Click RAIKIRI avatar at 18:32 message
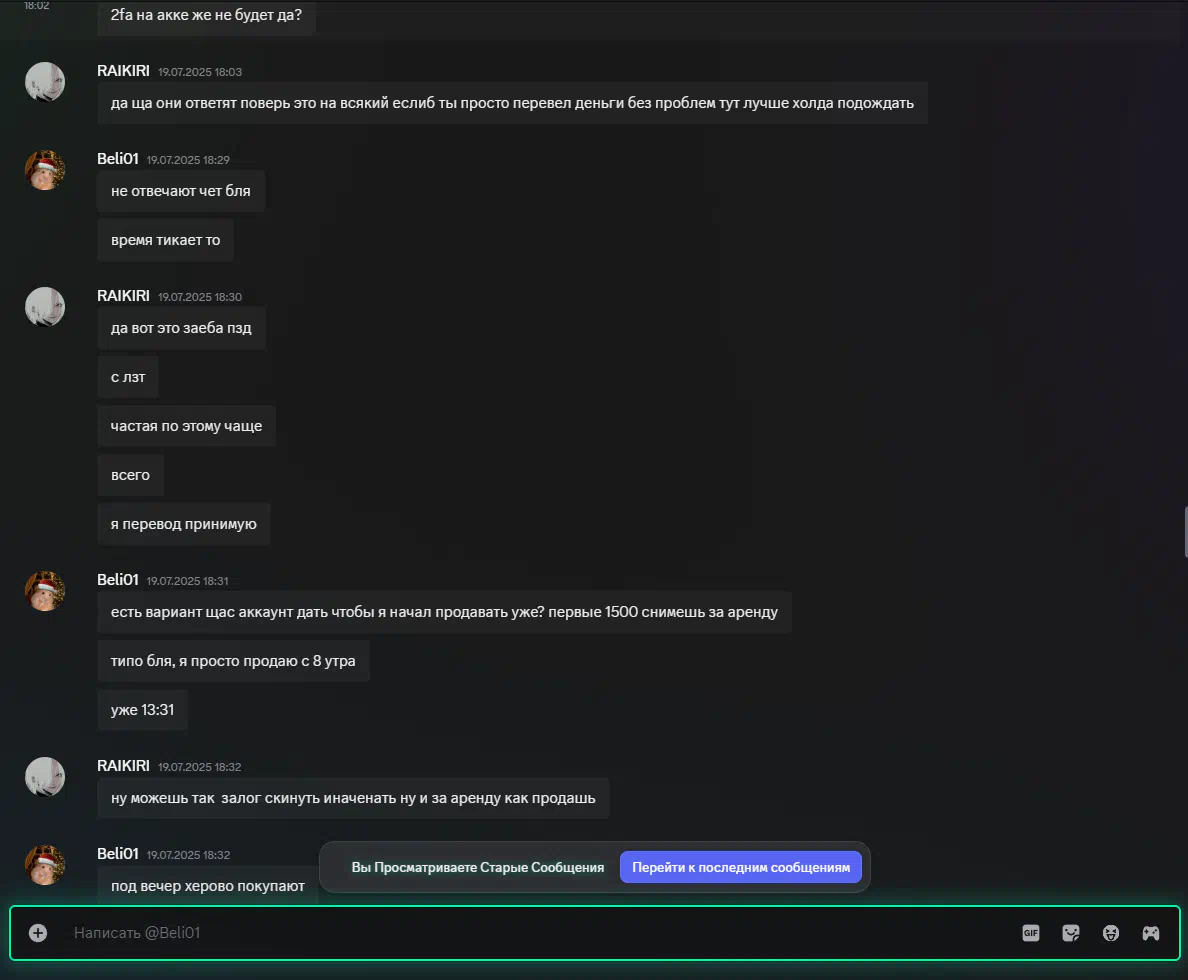 tap(45, 777)
